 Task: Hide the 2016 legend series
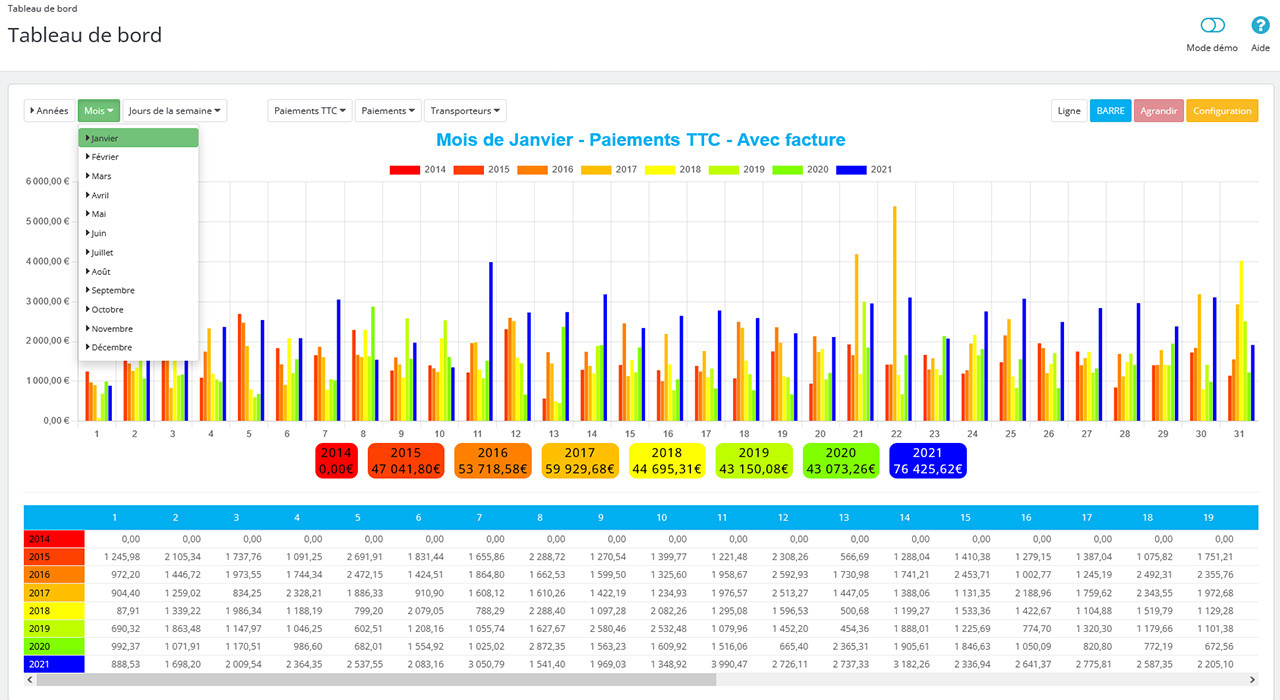point(545,170)
